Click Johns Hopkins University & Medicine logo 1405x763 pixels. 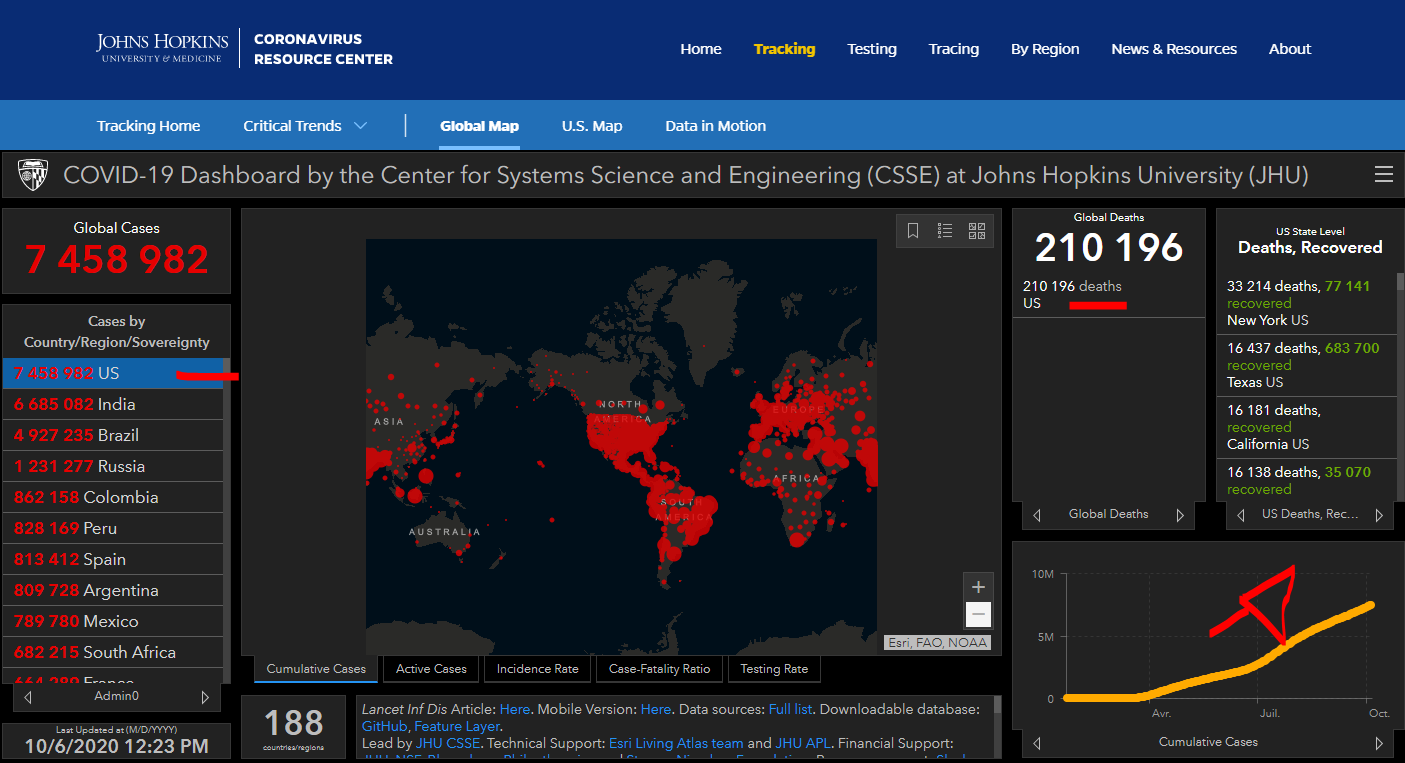[162, 48]
